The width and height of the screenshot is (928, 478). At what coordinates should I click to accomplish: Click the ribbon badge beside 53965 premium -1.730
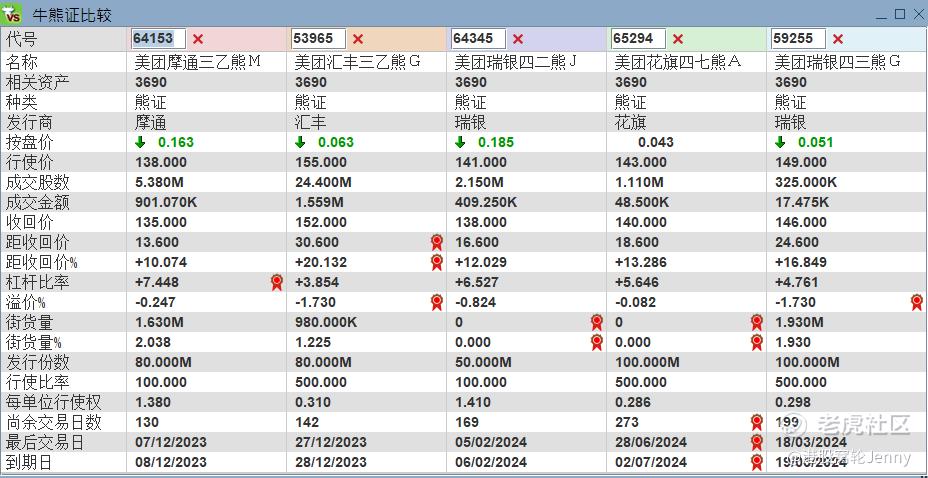click(437, 302)
